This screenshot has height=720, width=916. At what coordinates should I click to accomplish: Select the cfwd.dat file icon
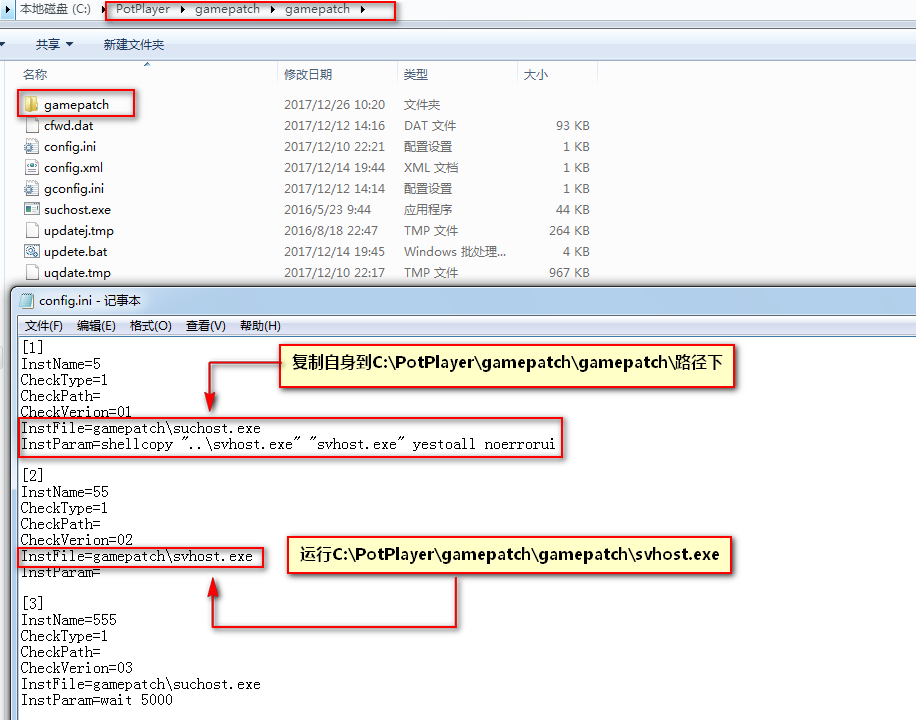(31, 126)
